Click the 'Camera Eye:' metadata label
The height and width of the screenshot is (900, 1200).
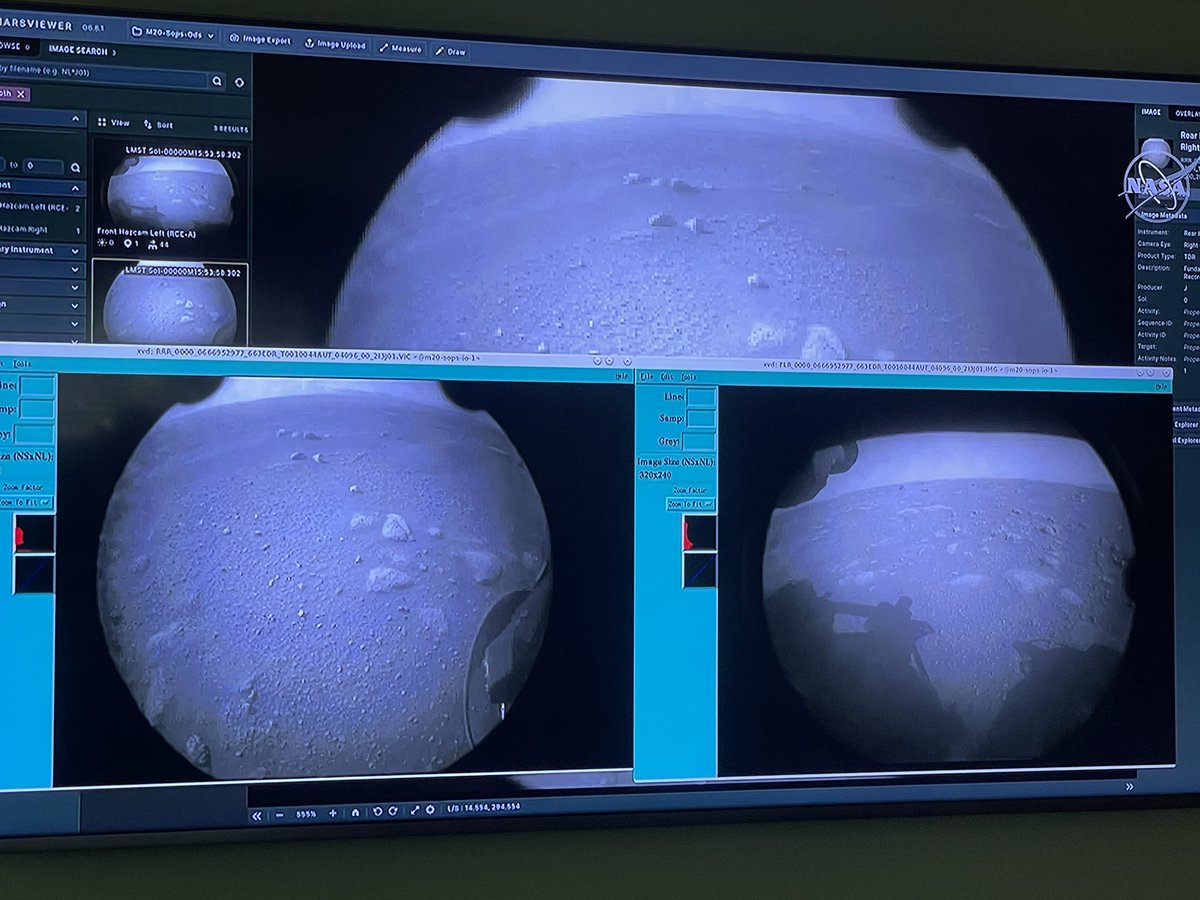[x=1155, y=242]
